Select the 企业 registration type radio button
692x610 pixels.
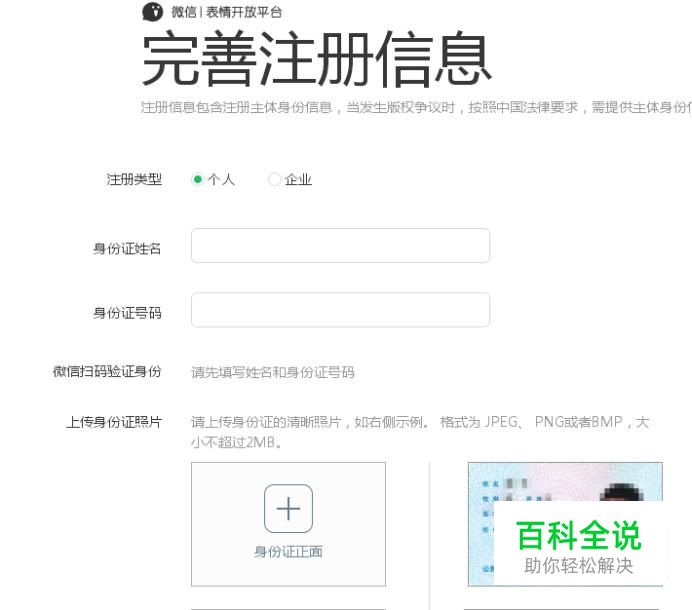pos(274,179)
